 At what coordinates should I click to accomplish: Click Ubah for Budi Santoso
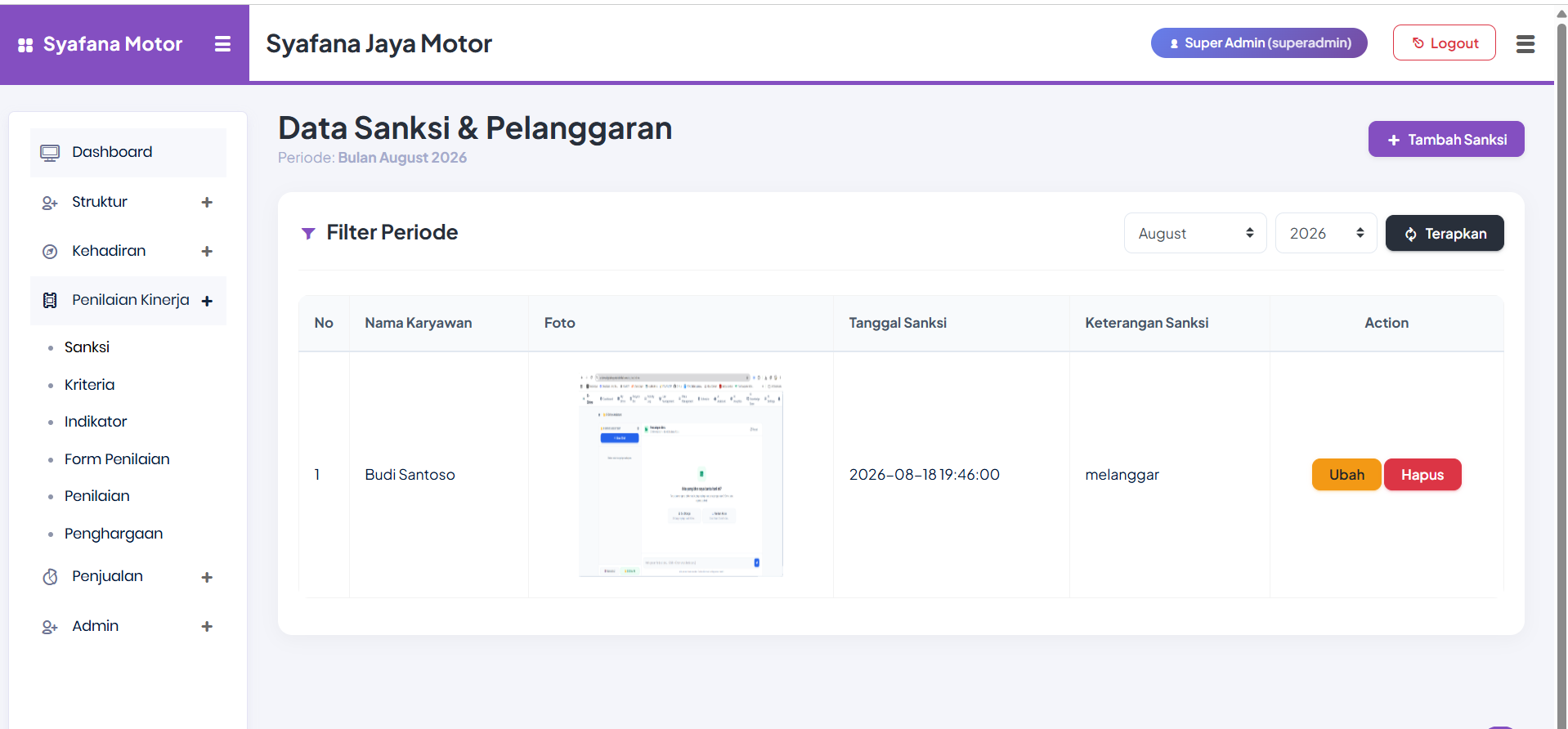point(1346,475)
